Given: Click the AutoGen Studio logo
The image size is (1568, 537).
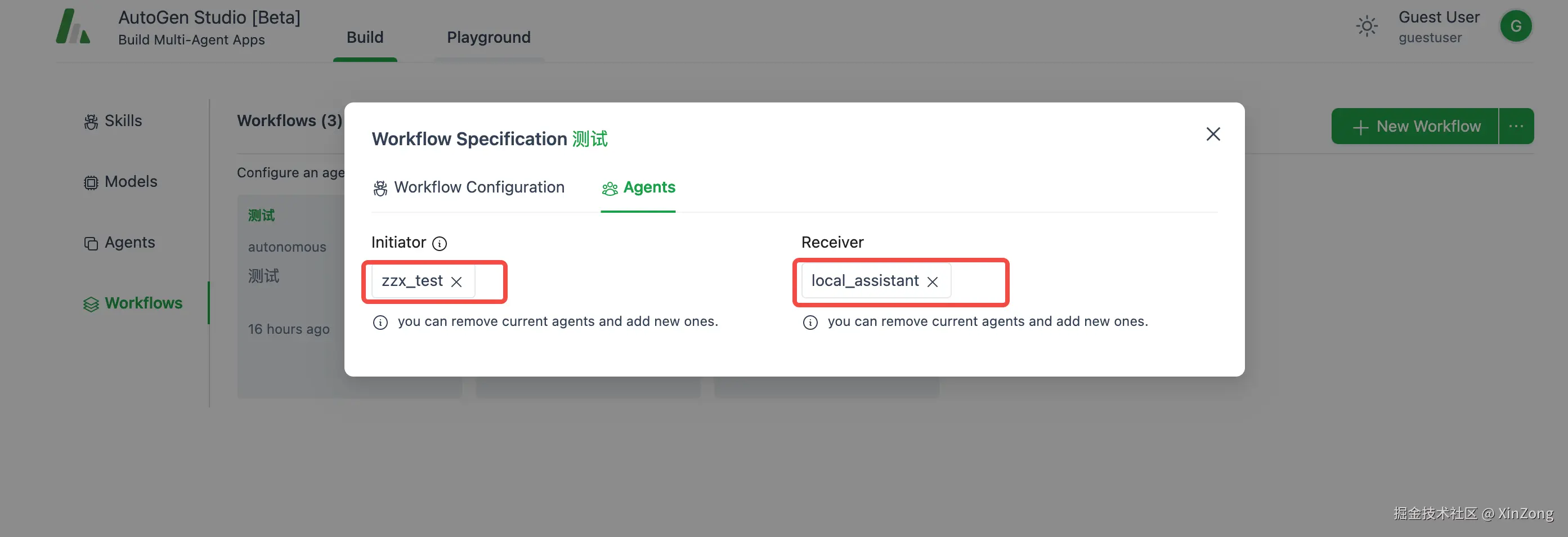Looking at the screenshot, I should pos(73,27).
